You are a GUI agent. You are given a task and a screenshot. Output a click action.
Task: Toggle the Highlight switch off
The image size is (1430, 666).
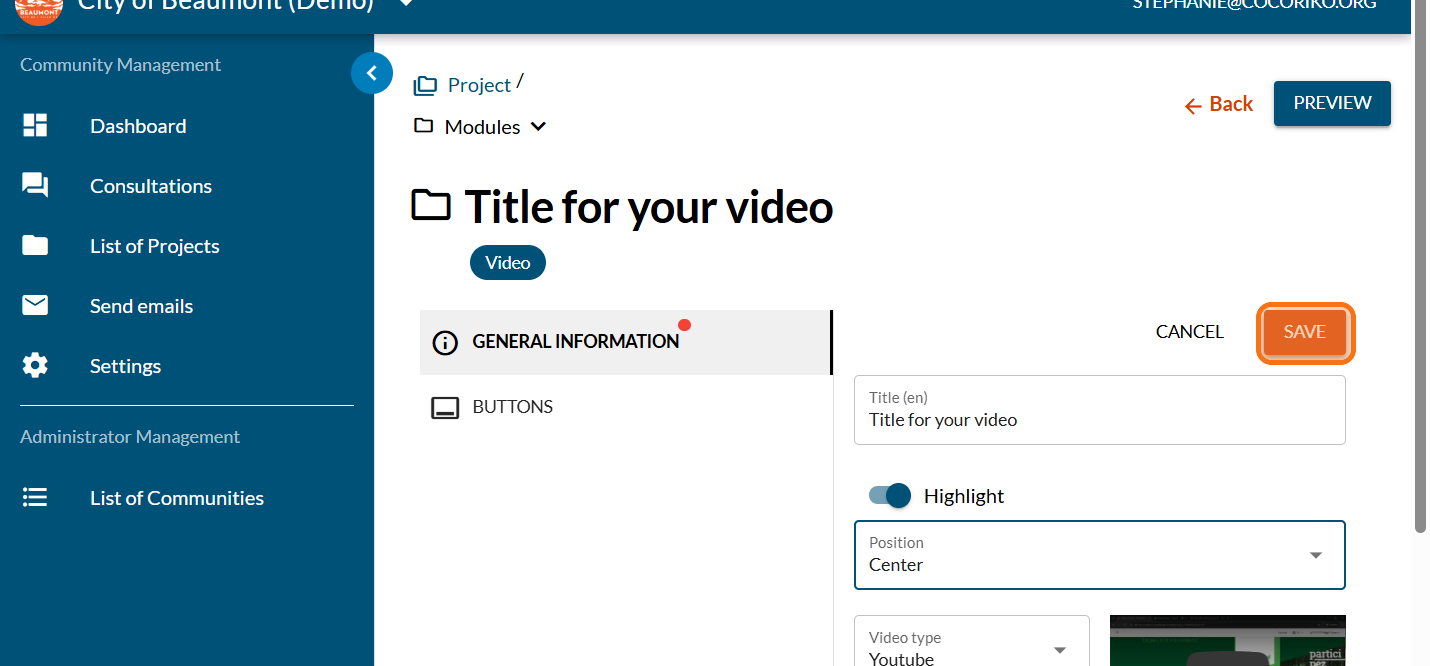890,496
